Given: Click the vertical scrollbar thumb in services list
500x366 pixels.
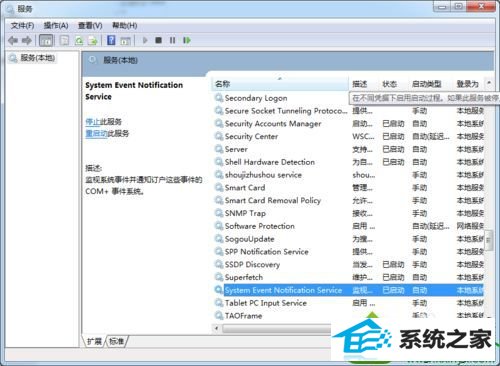Looking at the screenshot, I should pyautogui.click(x=489, y=240).
